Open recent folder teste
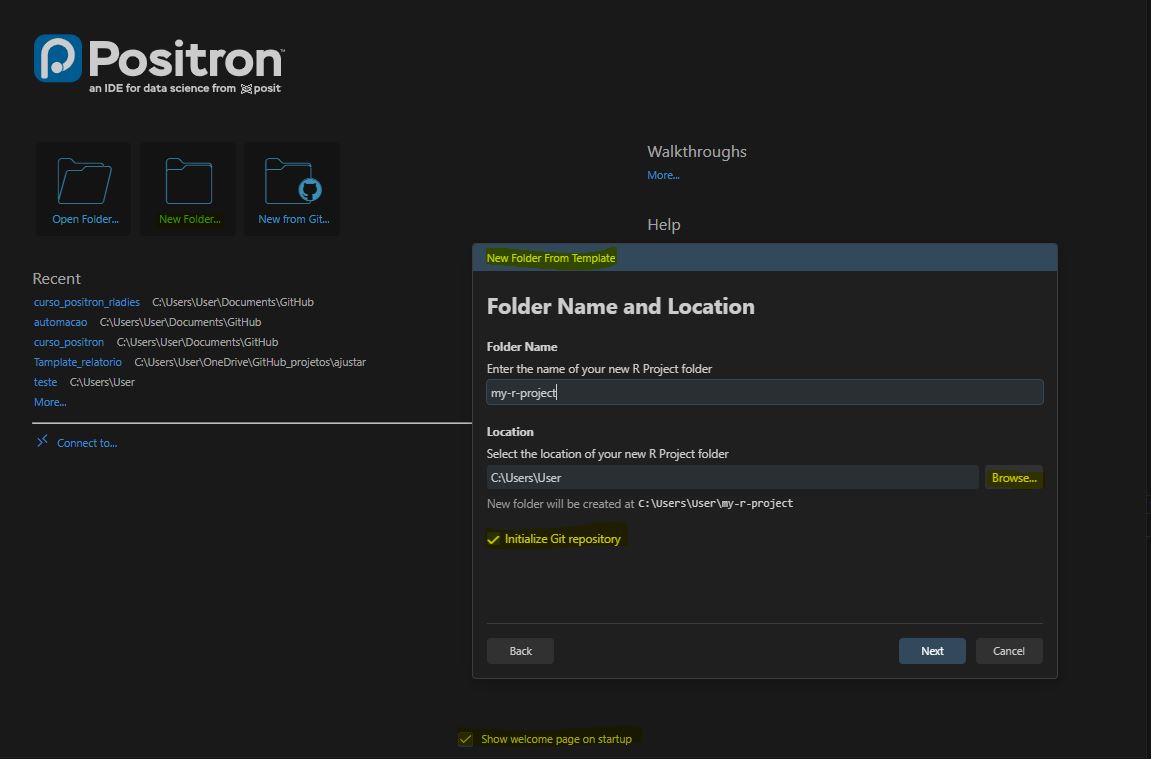Viewport: 1151px width, 759px height. [45, 382]
